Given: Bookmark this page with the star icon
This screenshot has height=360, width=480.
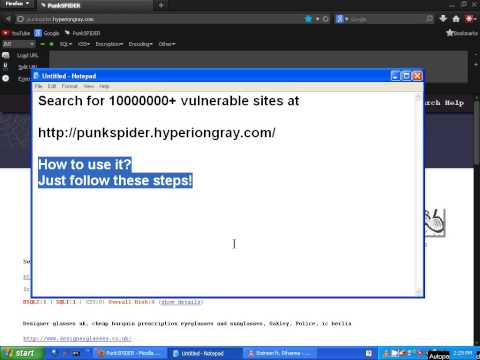Looking at the screenshot, I should point(308,19).
